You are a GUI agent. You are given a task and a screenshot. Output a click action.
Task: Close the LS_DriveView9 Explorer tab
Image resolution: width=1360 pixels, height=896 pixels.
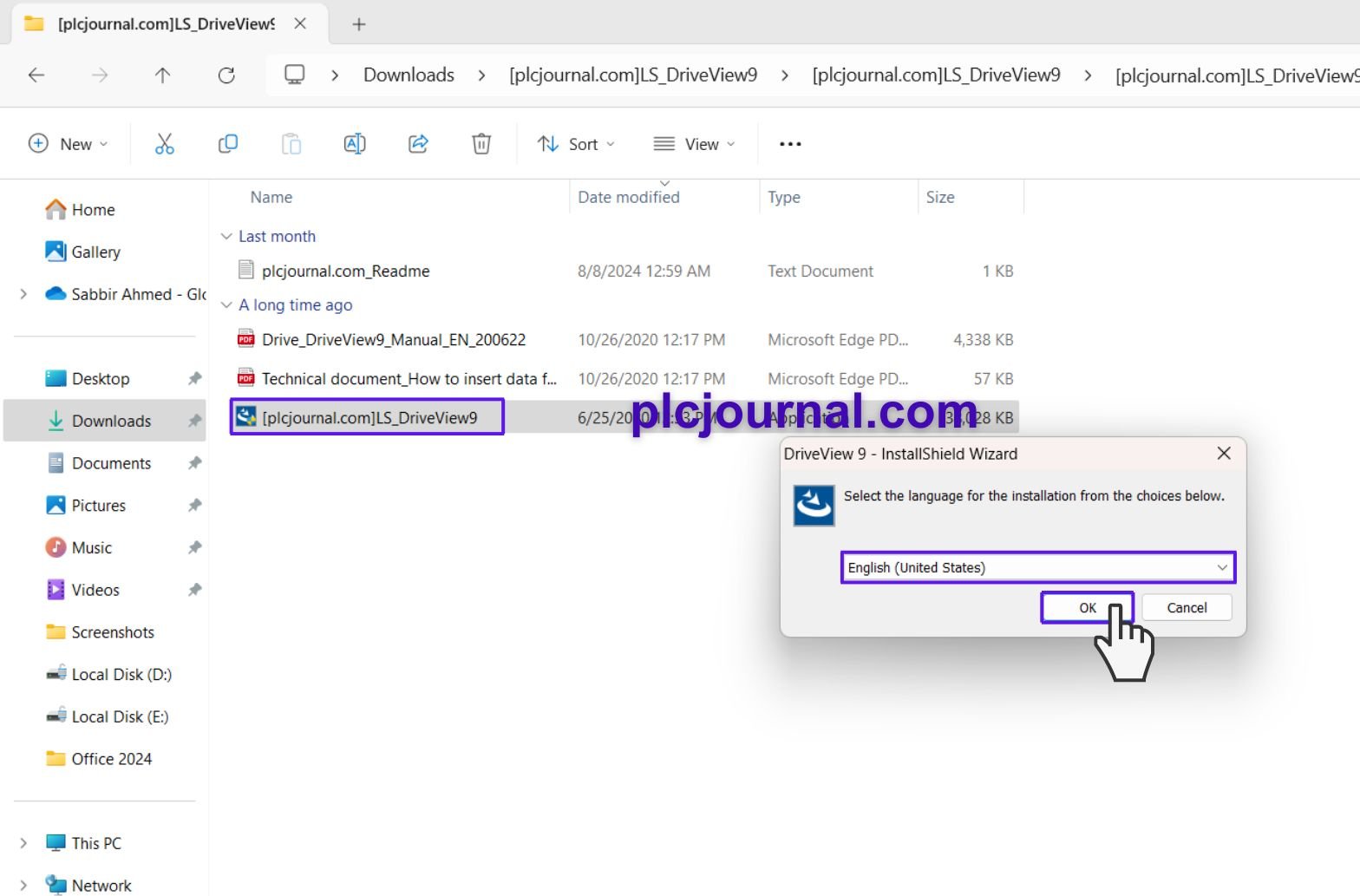pos(300,23)
